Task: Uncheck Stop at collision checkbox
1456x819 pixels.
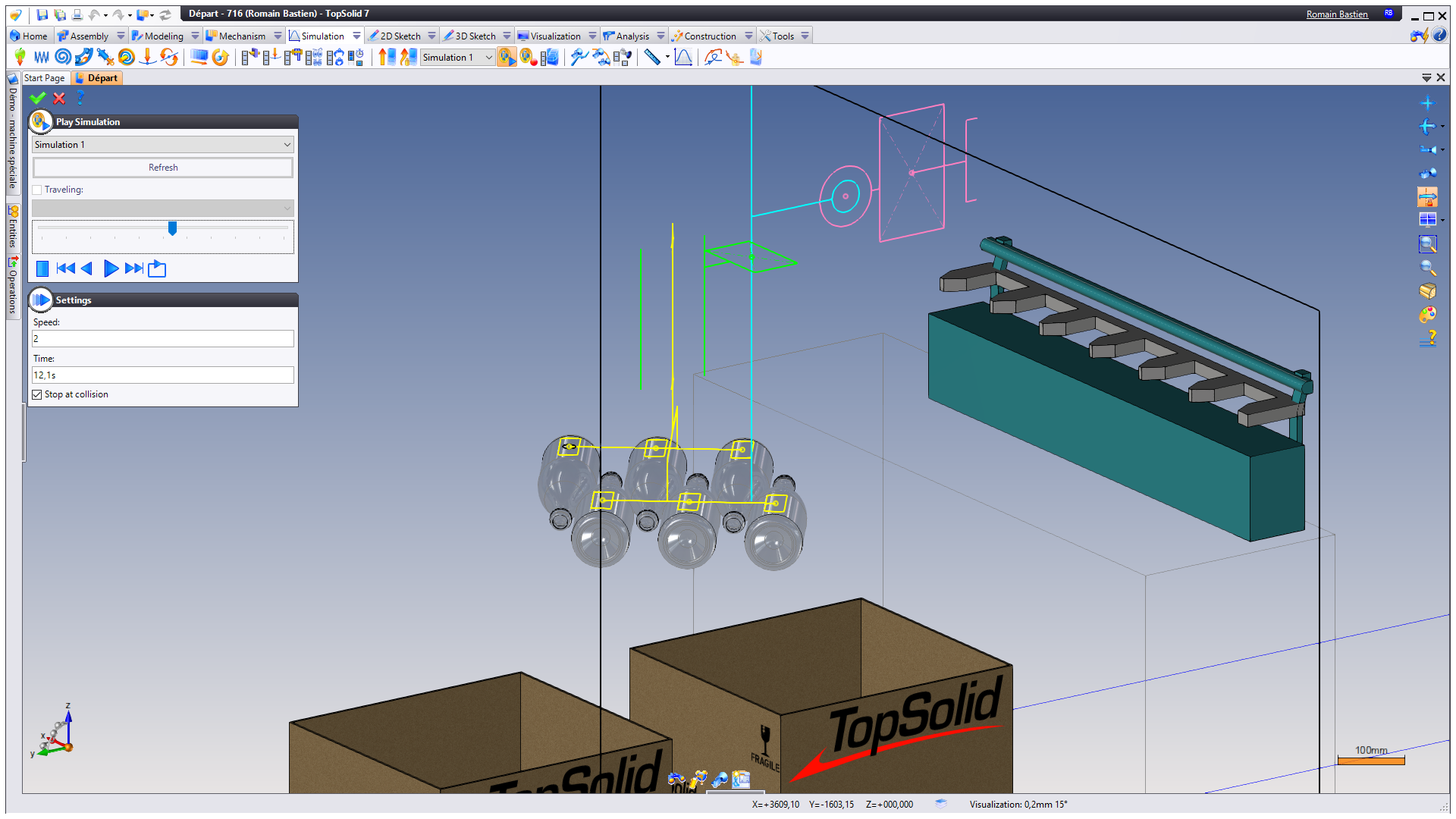Action: [37, 394]
